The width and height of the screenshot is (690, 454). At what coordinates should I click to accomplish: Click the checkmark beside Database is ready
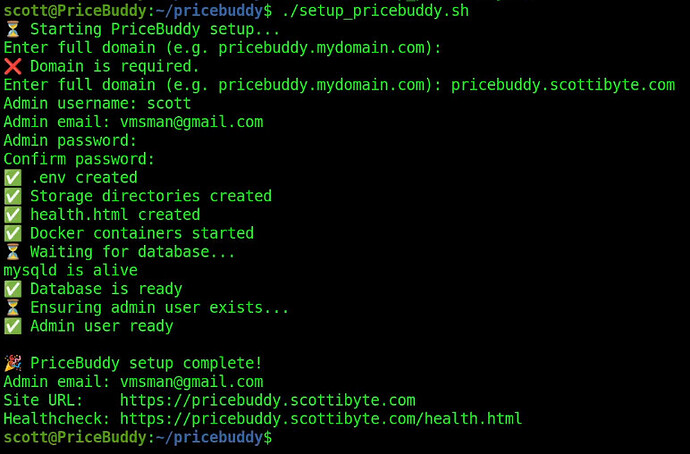[12, 289]
